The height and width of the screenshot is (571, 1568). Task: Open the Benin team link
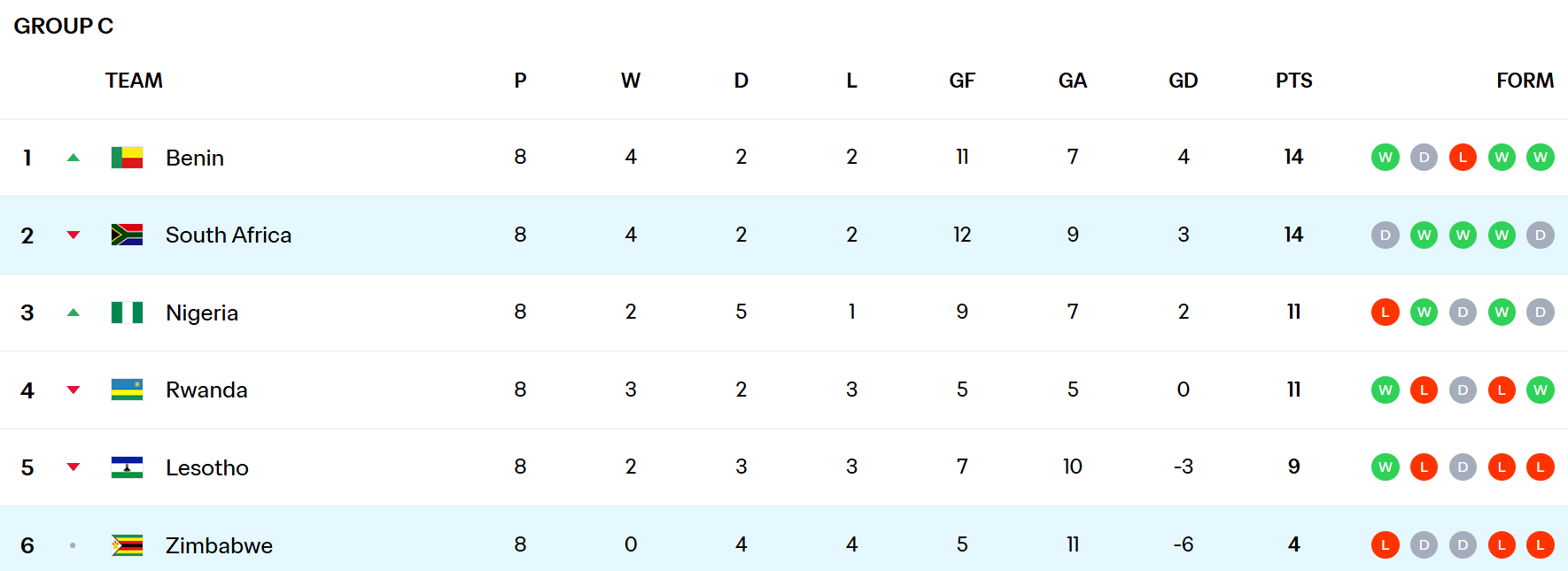click(195, 158)
